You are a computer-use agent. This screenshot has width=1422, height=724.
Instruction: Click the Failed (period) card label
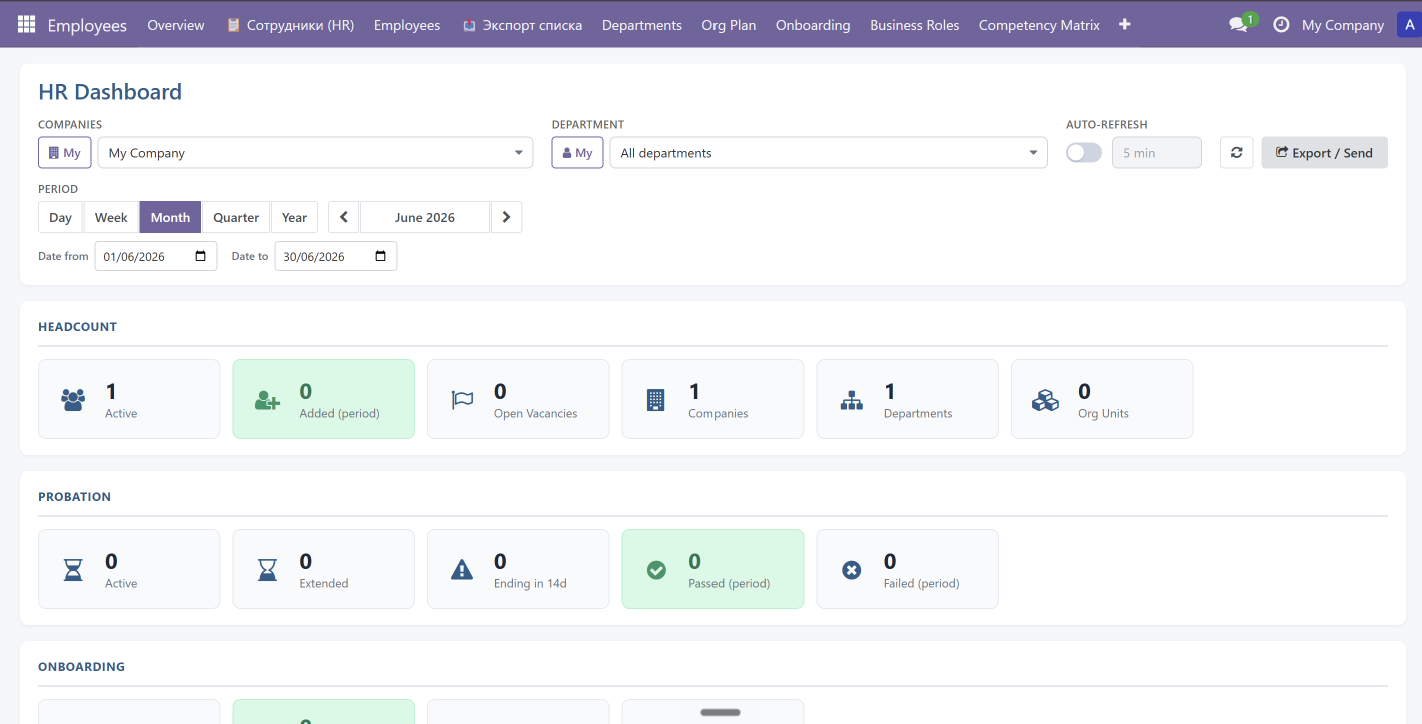pos(921,583)
